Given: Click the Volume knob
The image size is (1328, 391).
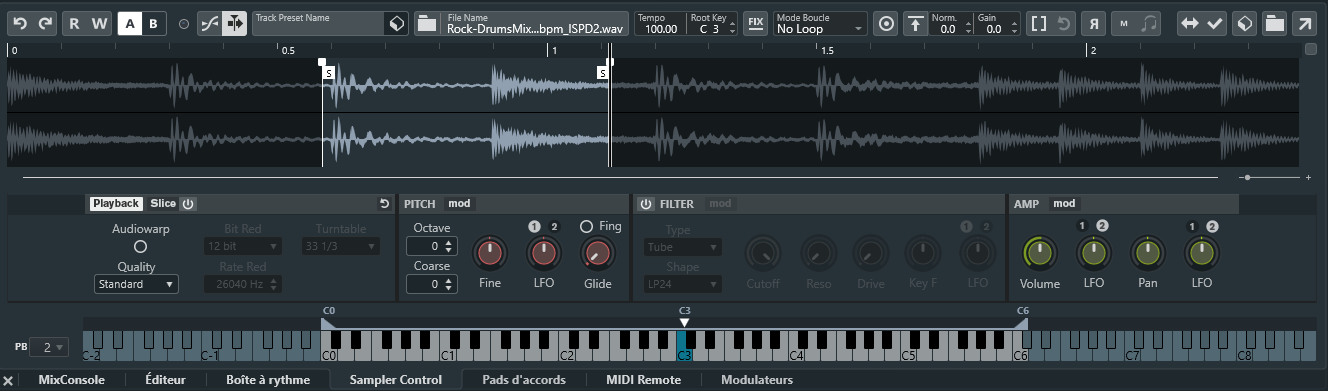Looking at the screenshot, I should (x=1039, y=254).
